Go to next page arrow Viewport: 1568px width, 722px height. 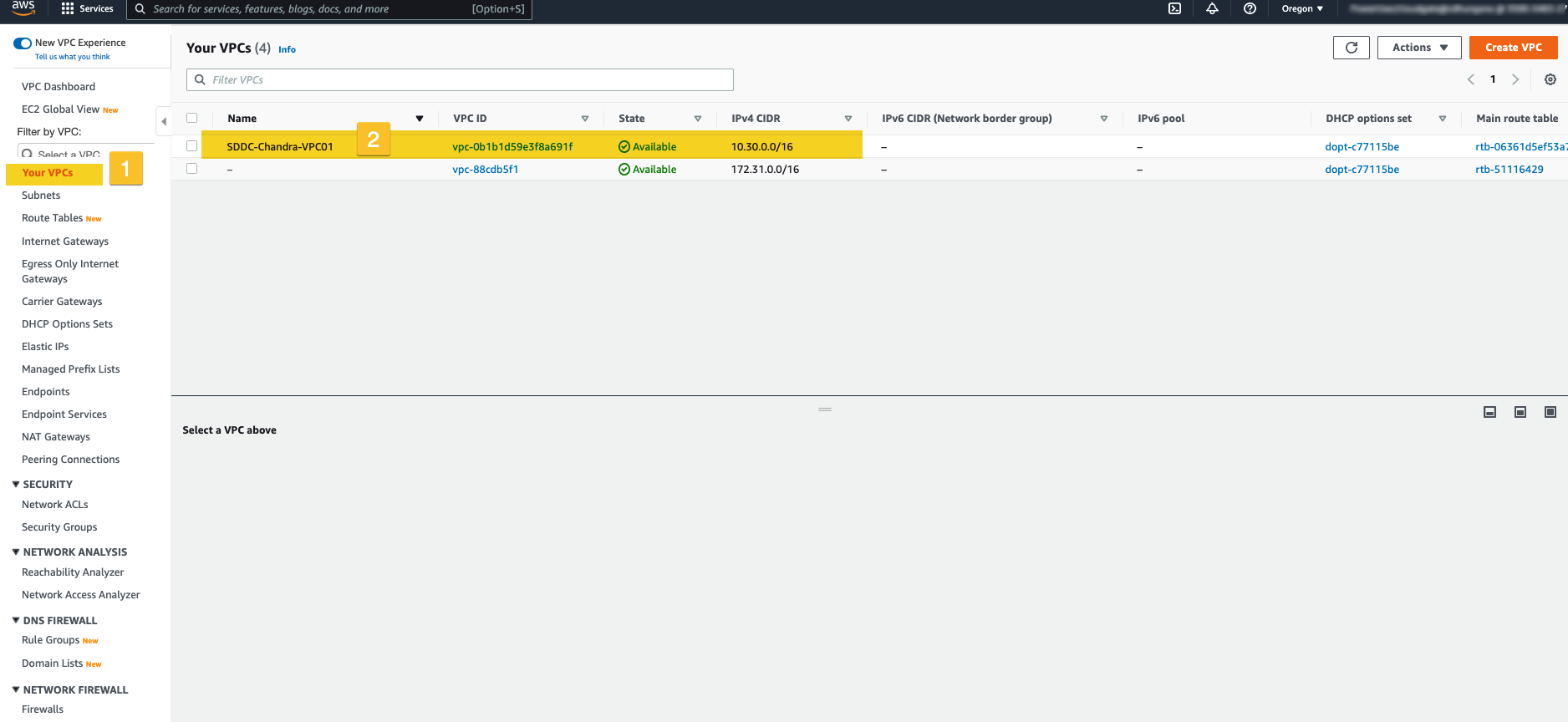[x=1515, y=79]
